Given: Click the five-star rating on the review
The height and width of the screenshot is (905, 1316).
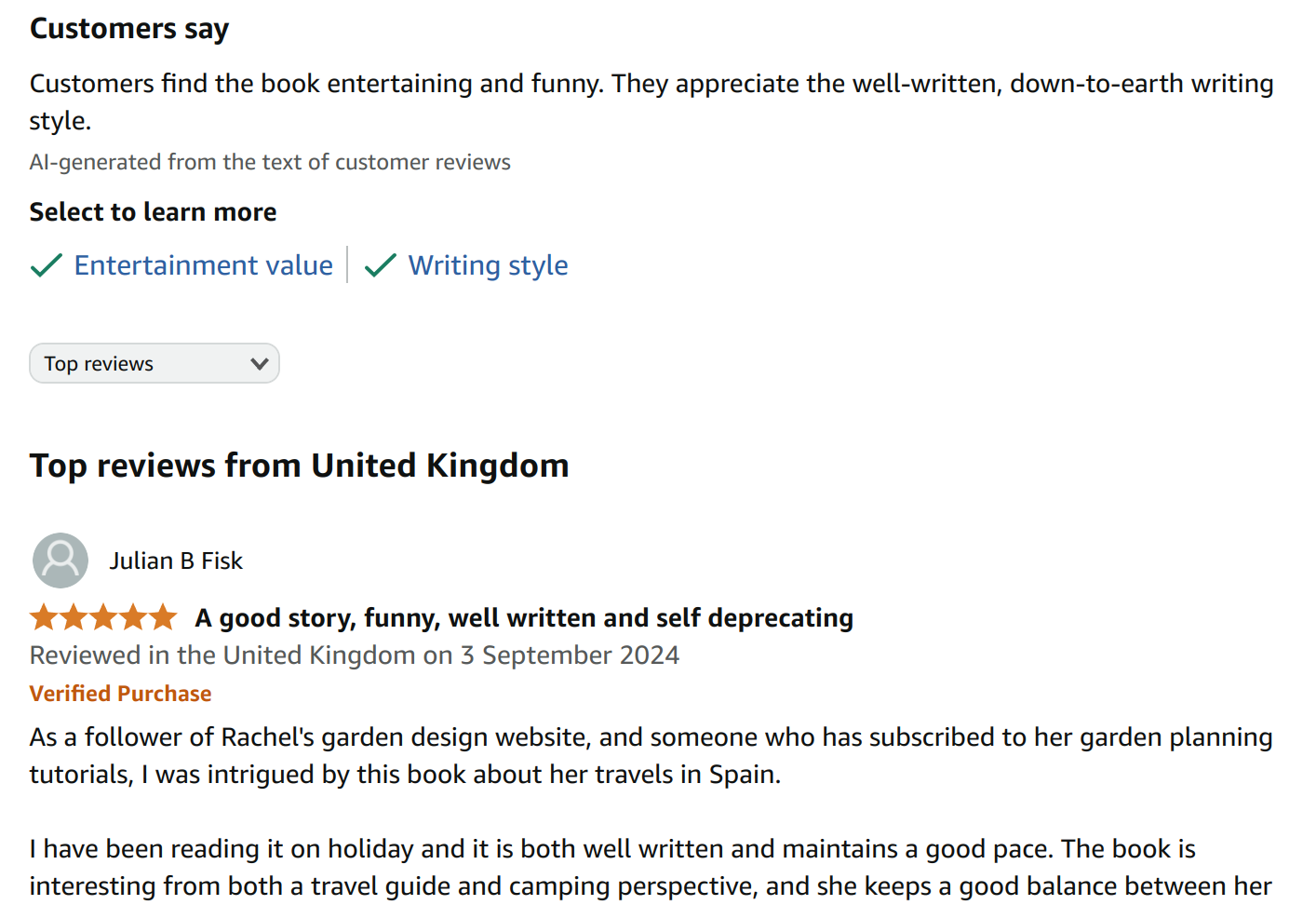Looking at the screenshot, I should tap(103, 617).
